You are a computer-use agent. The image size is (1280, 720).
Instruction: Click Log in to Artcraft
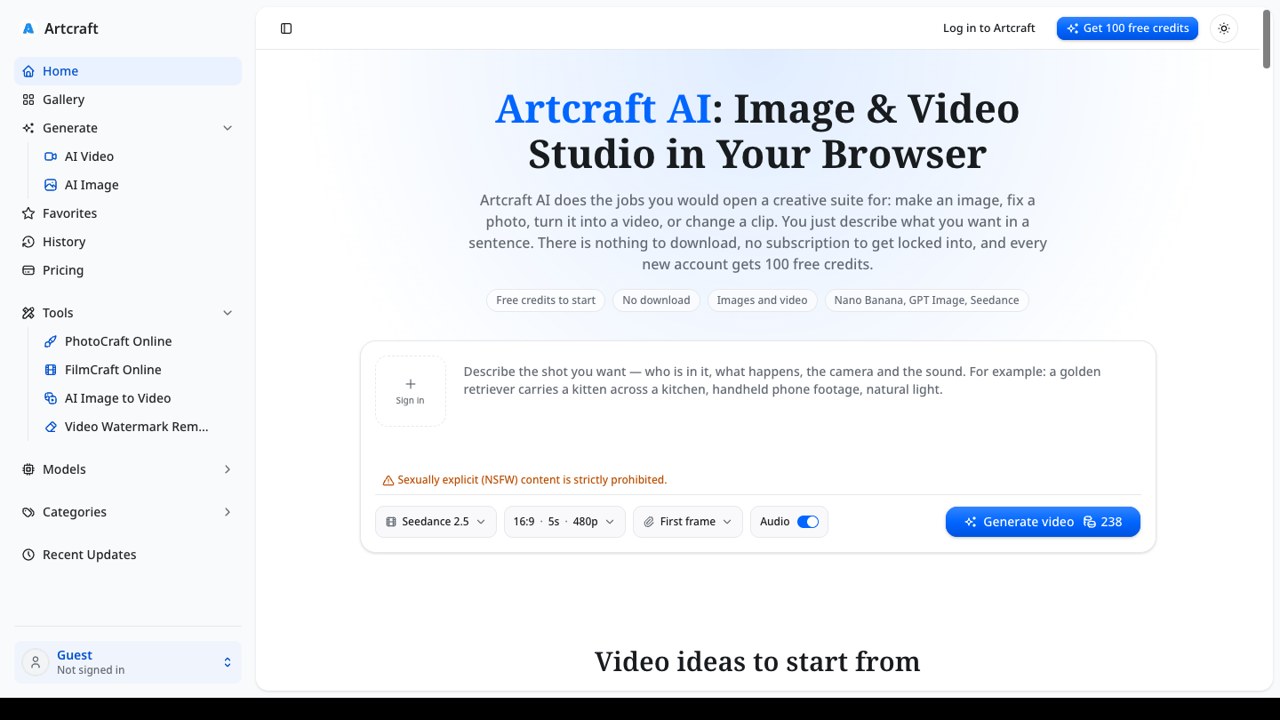989,28
